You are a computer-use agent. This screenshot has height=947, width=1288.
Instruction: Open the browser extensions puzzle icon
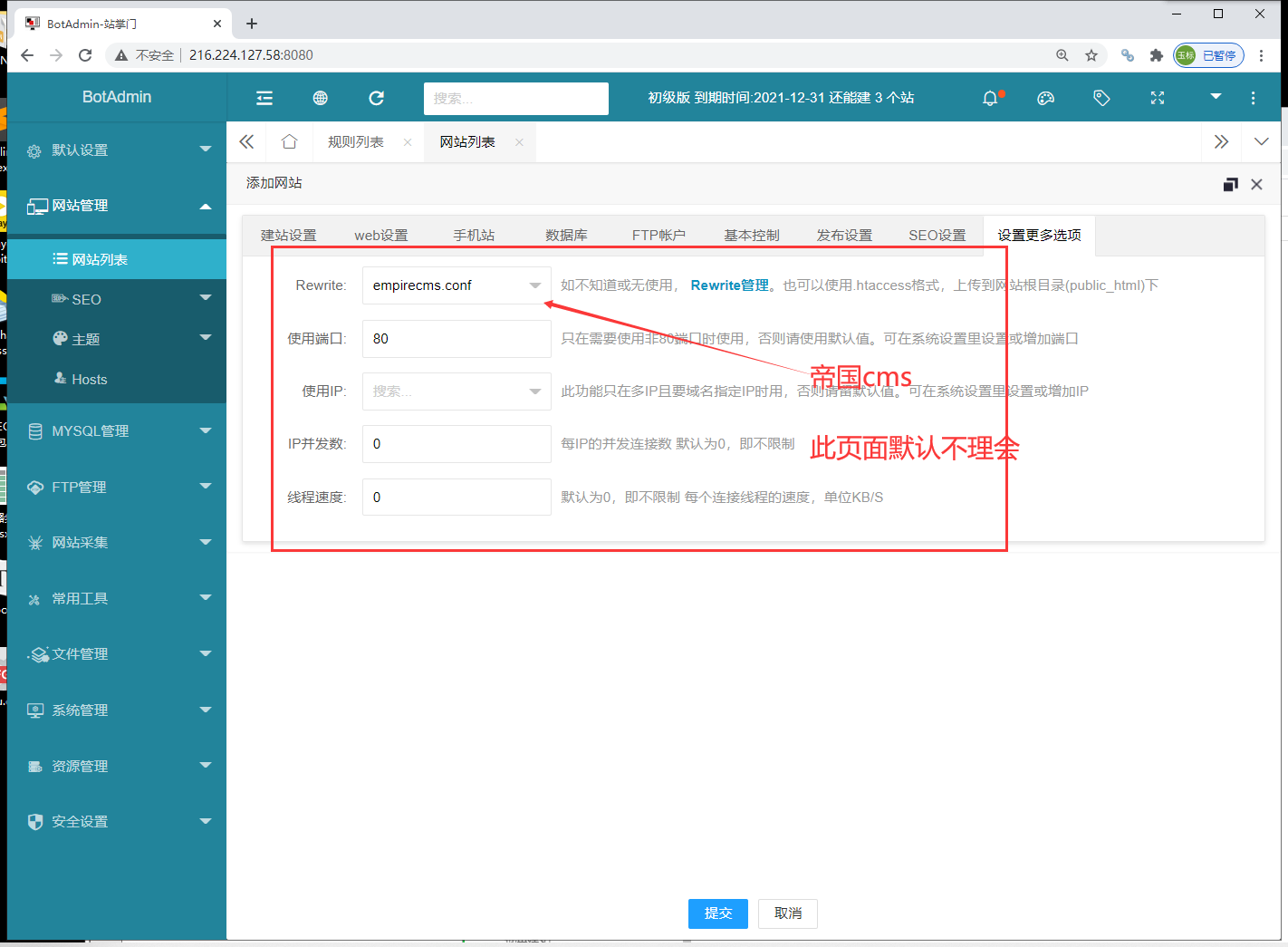(1156, 55)
